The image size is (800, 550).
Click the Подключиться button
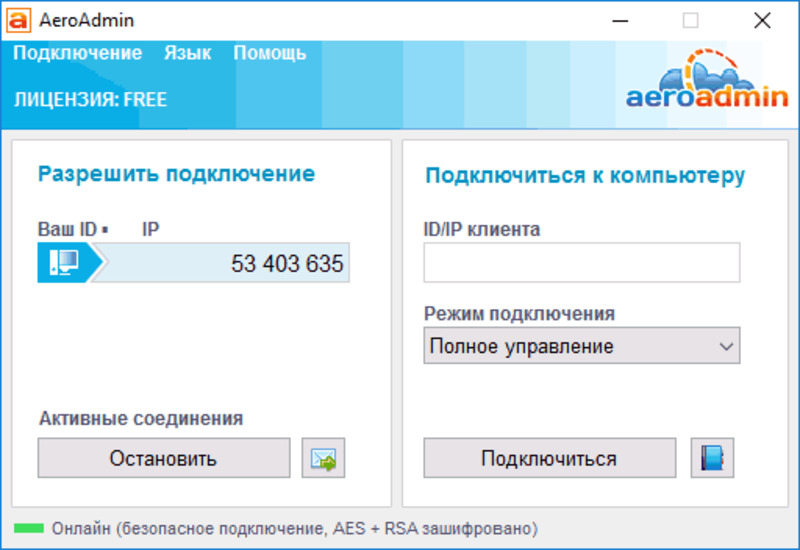pyautogui.click(x=549, y=458)
